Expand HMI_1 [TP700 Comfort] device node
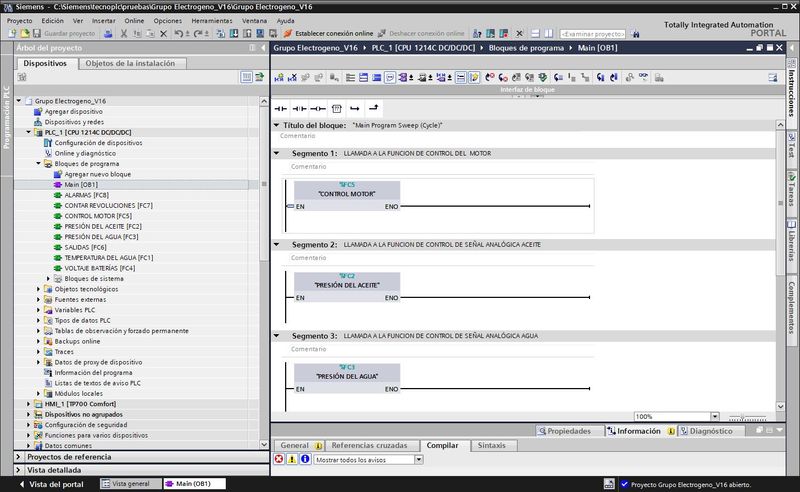Screen dimensions: 800x492 [x=29, y=404]
